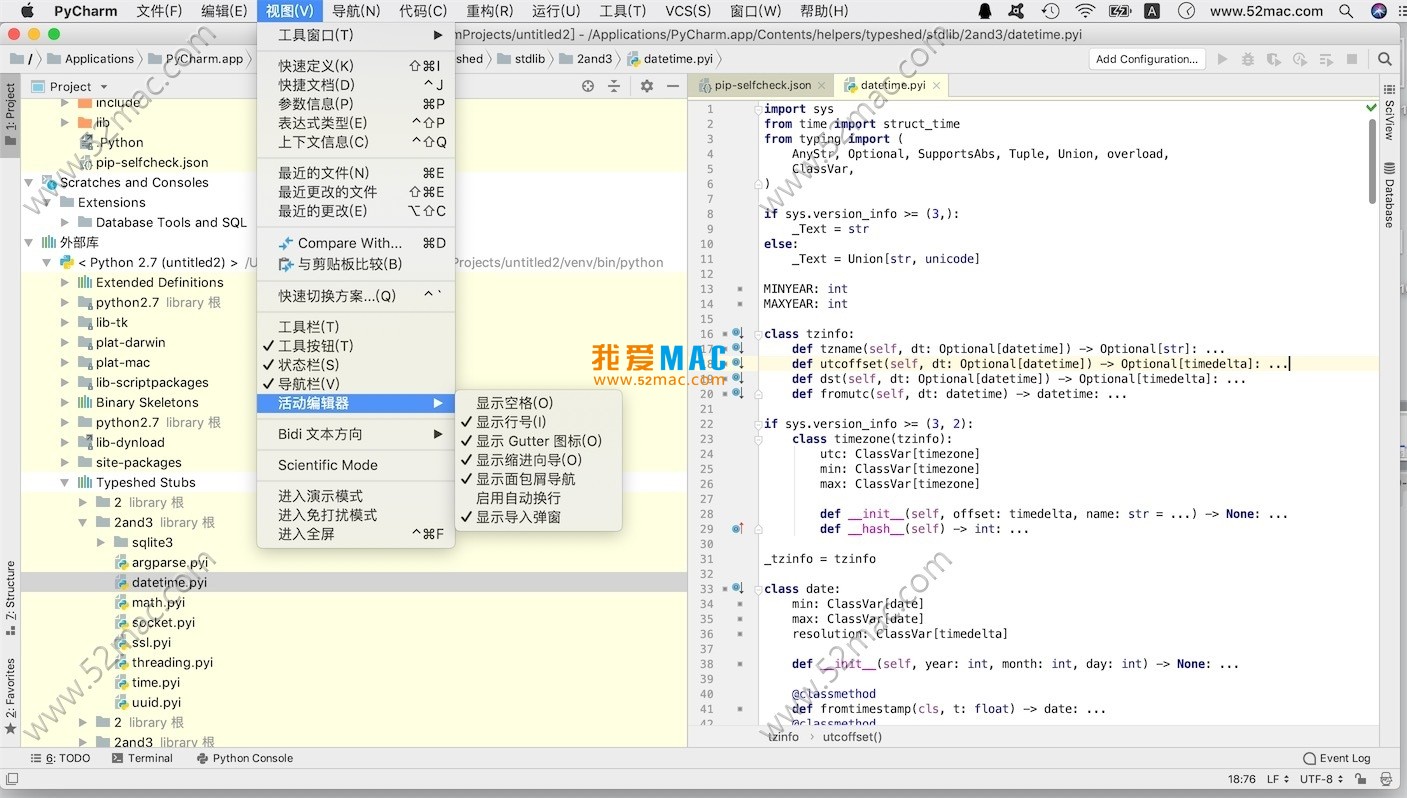Click the Profile run icon
The height and width of the screenshot is (798, 1407).
click(x=1300, y=59)
